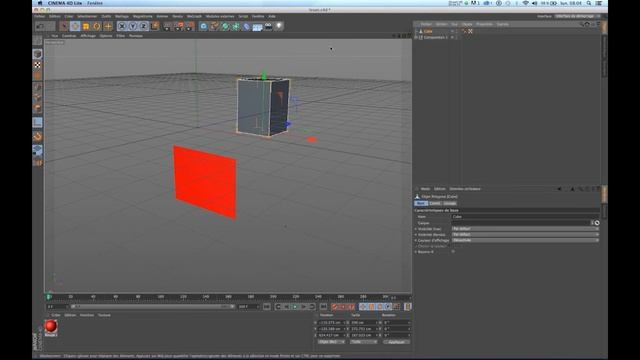
Task: Add a camera object
Action: [268, 26]
